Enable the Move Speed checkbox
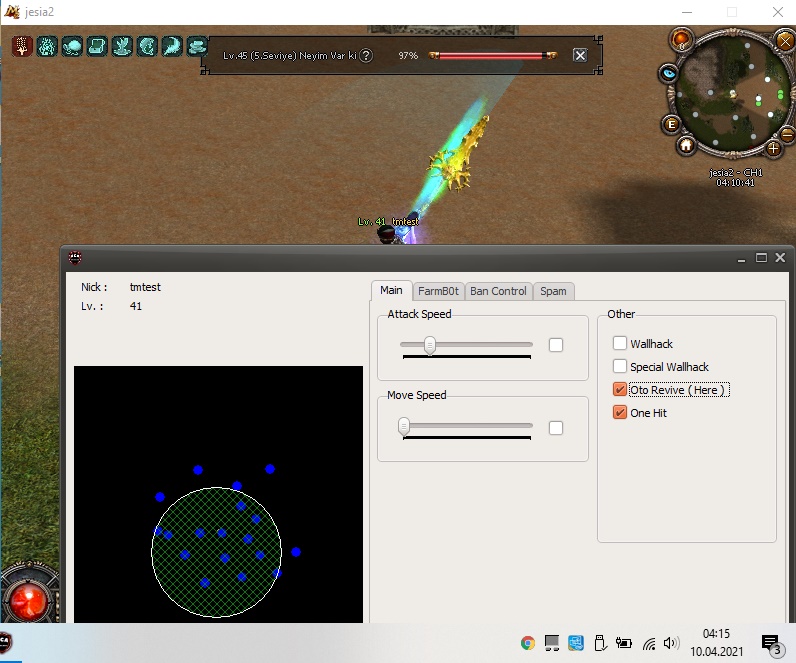This screenshot has width=796, height=663. click(x=556, y=428)
